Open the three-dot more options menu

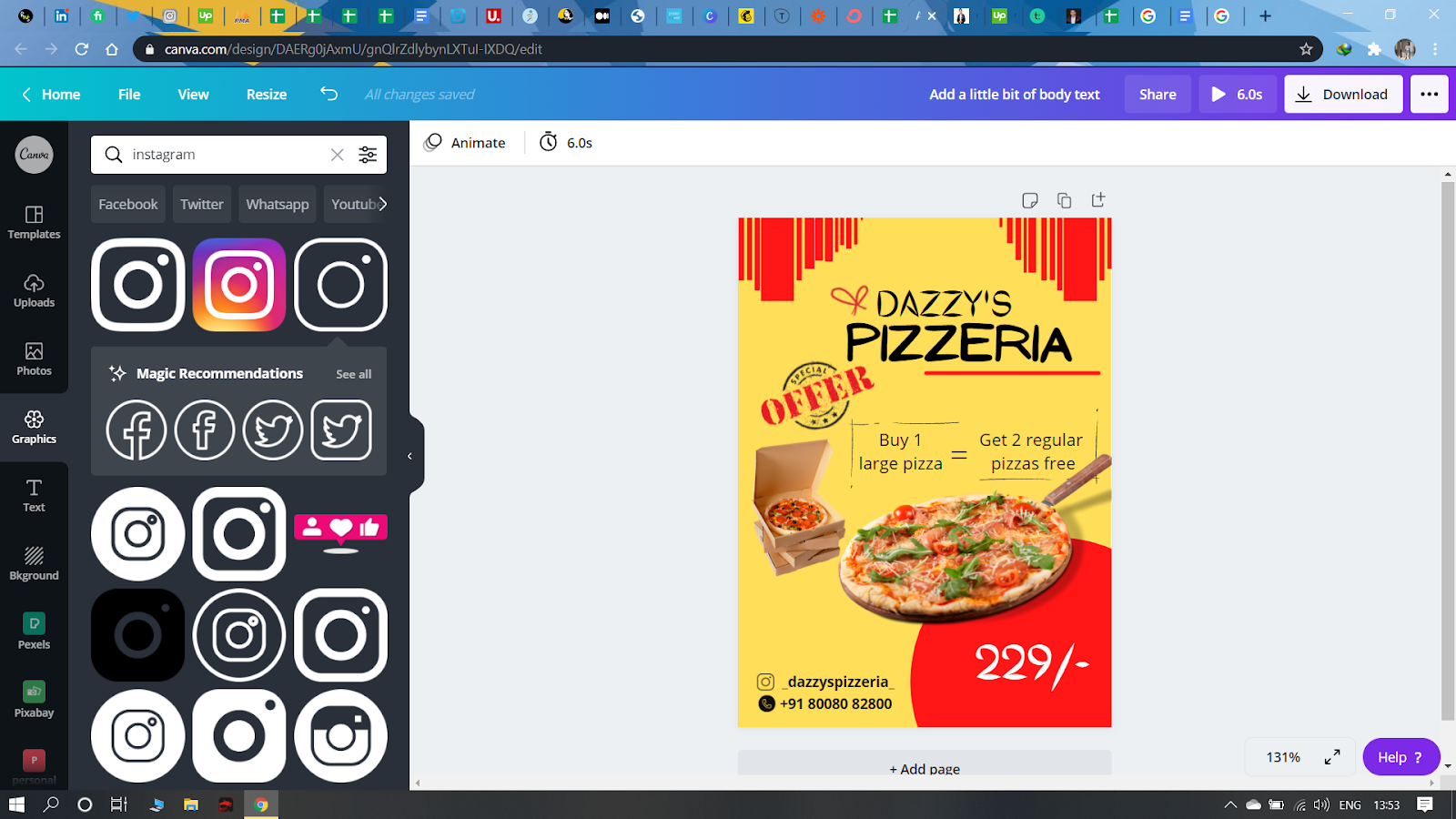point(1429,94)
